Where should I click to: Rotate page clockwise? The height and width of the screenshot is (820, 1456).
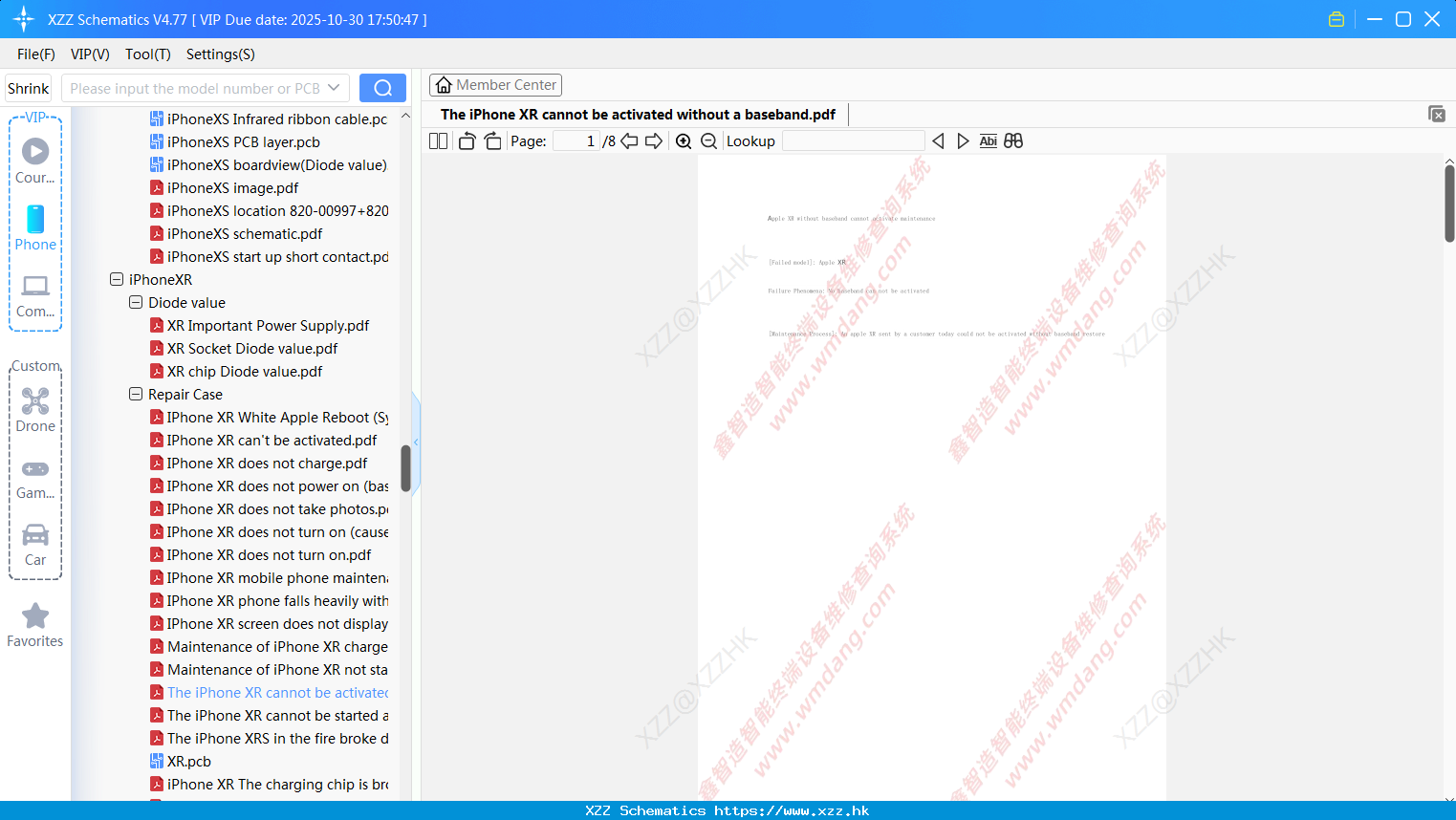(x=492, y=140)
